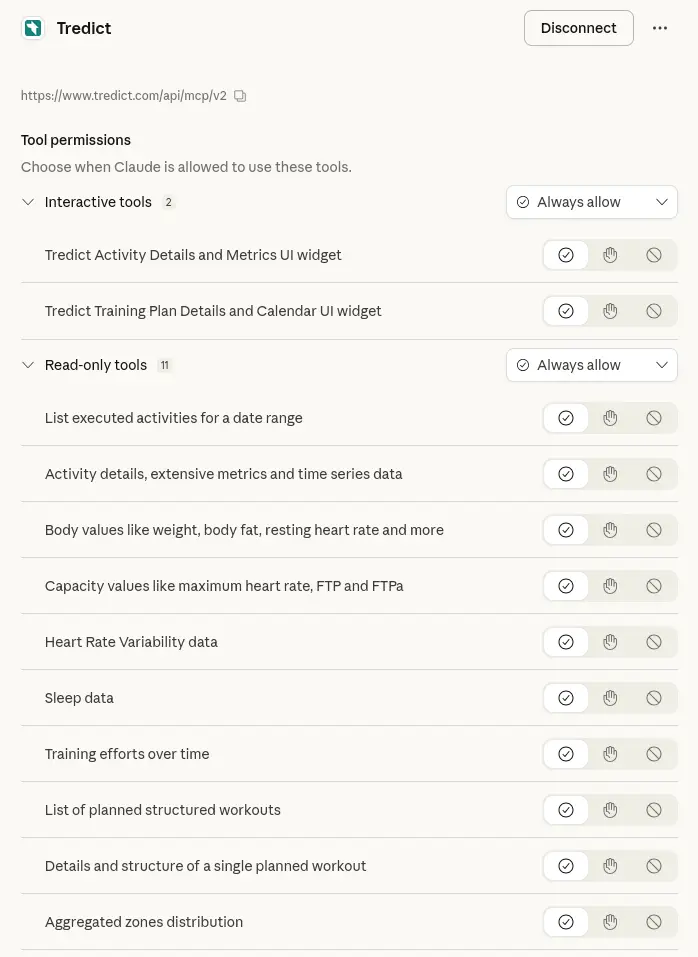Click the Tredict logo icon
Viewport: 698px width, 957px height.
click(33, 28)
